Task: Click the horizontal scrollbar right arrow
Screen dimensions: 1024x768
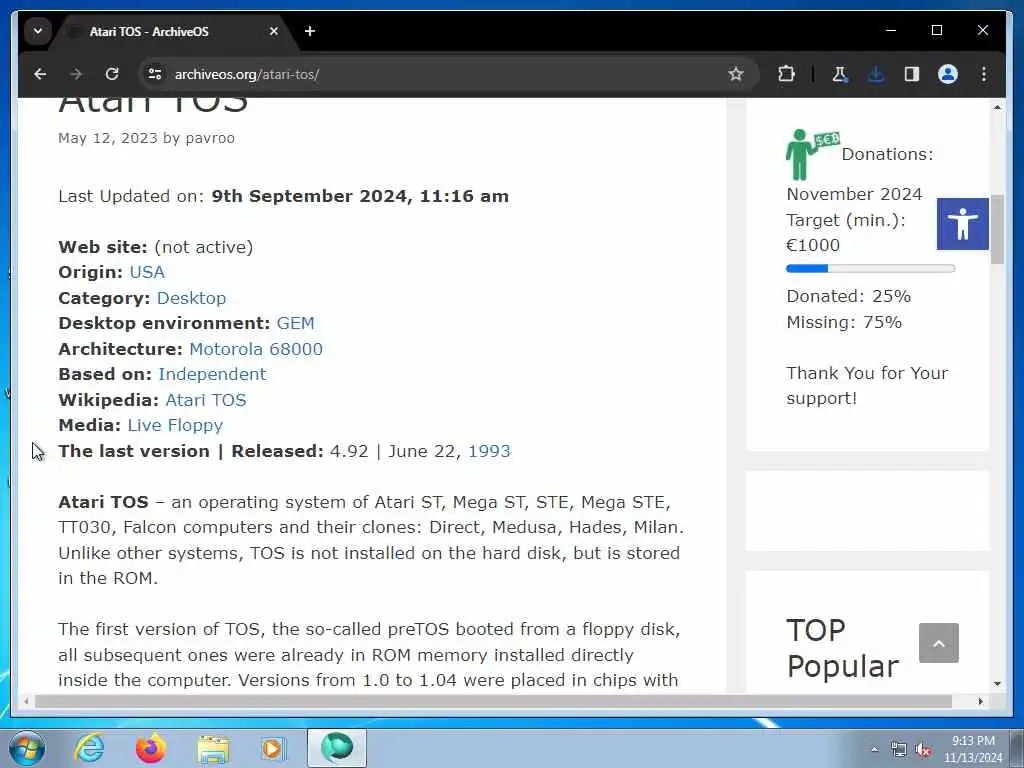Action: (x=980, y=701)
